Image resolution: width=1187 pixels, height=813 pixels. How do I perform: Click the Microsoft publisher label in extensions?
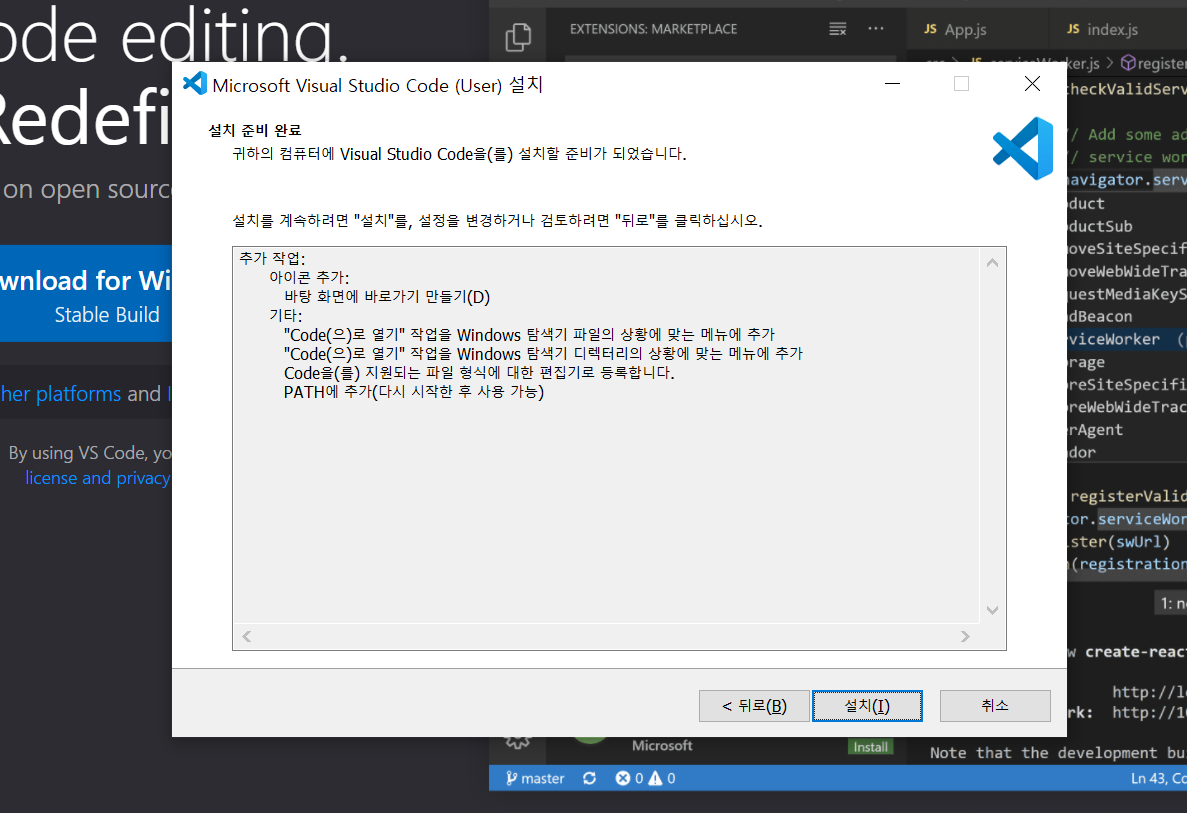click(662, 746)
